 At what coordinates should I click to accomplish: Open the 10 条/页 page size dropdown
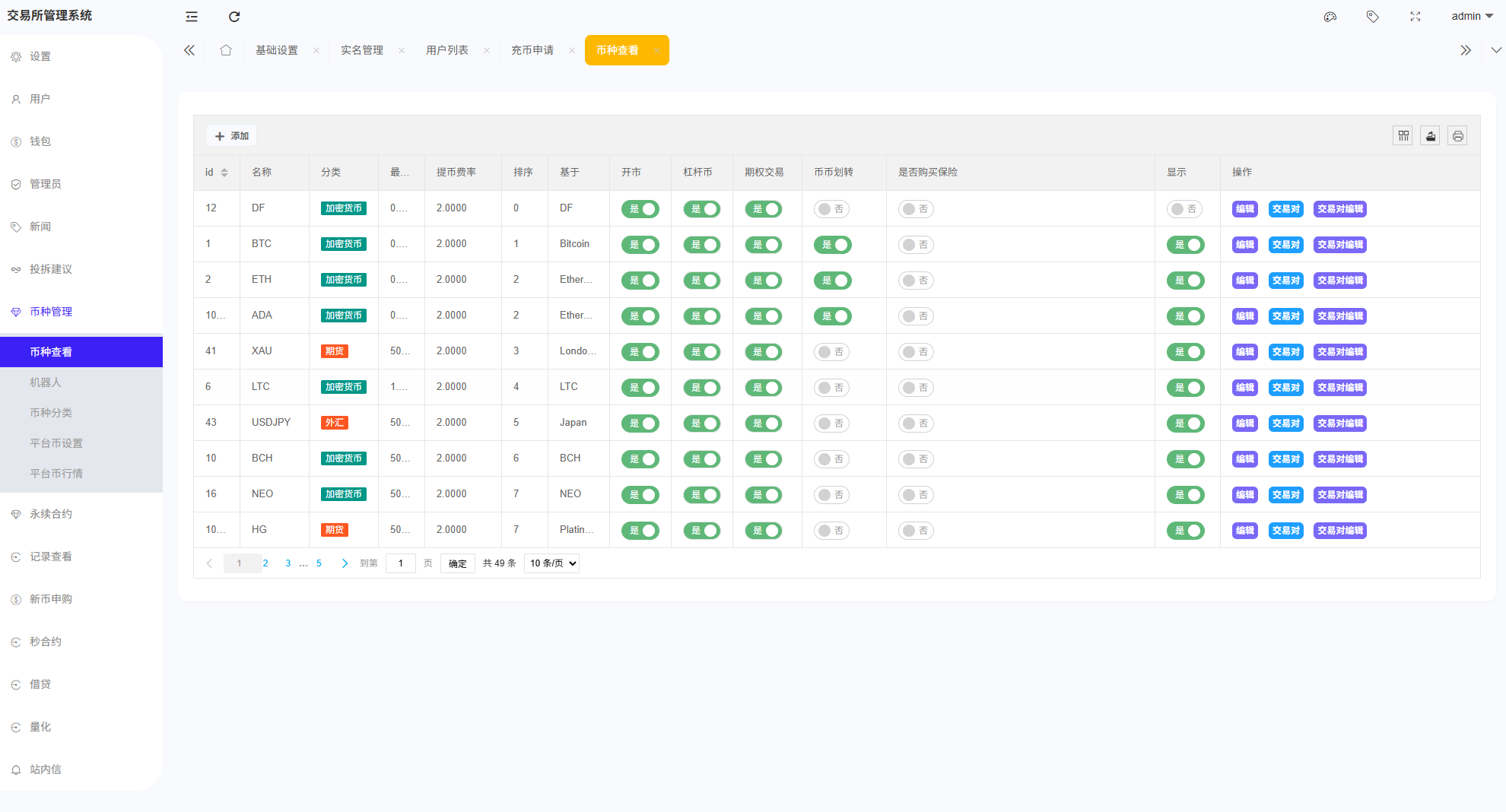coord(551,563)
